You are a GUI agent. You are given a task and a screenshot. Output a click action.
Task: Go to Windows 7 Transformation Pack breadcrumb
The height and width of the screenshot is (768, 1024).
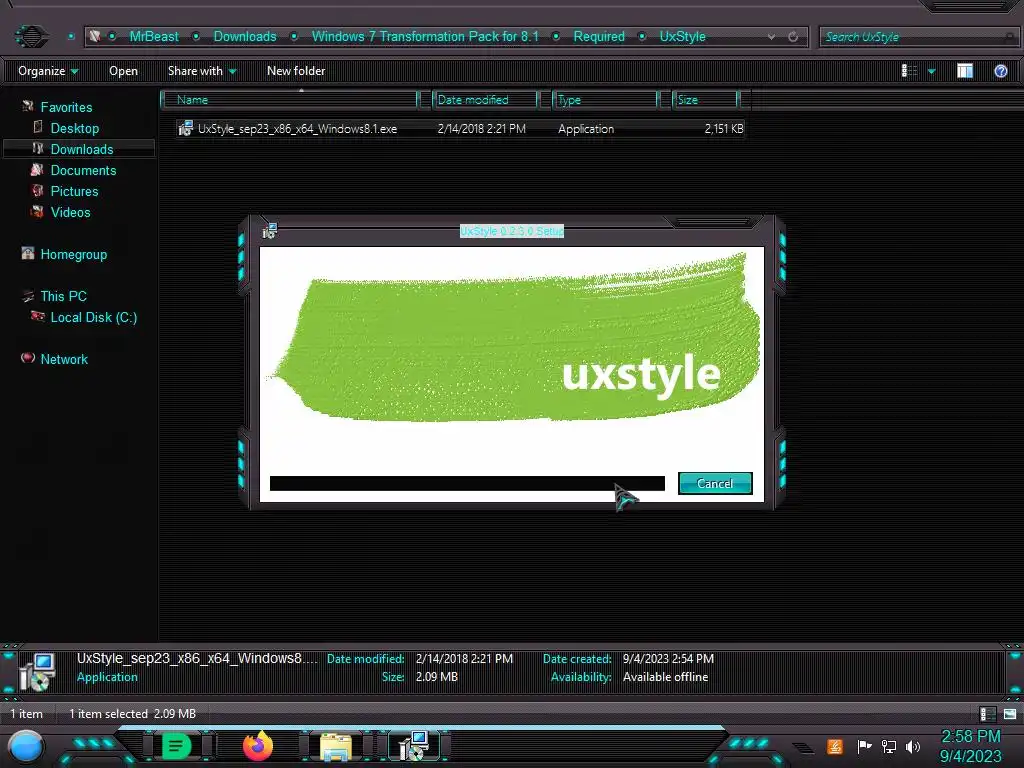point(425,37)
